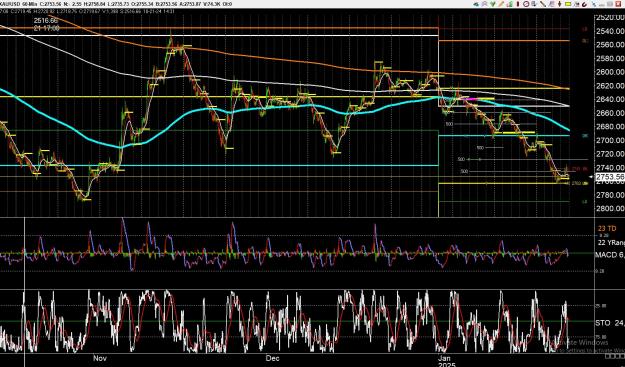Click the black vertical arrow tool icon
This screenshot has height=367, width=625.
tap(559, 4)
